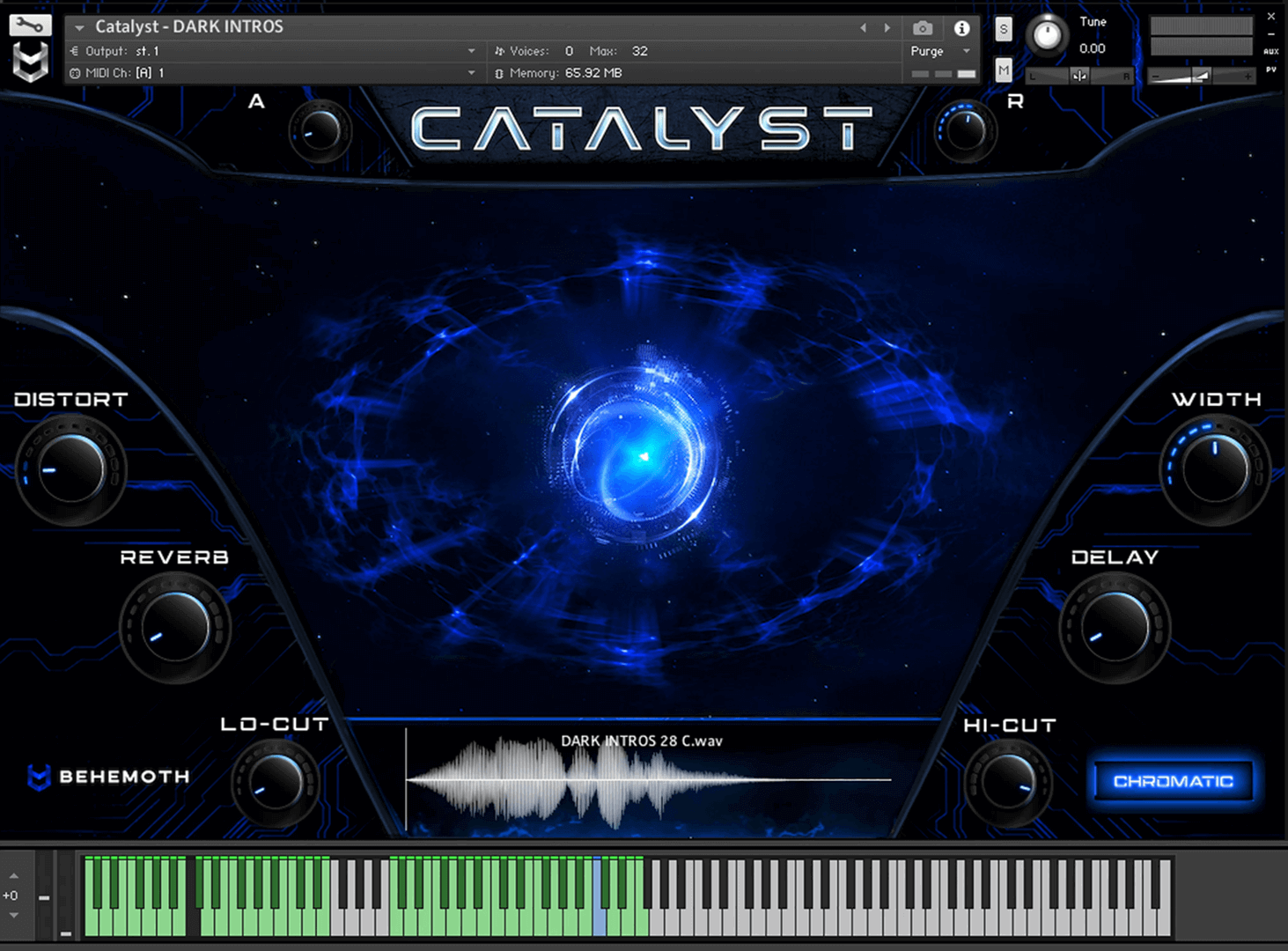Screen dimensions: 1288x951
Task: Click the +0 octave transpose value
Action: tap(11, 896)
